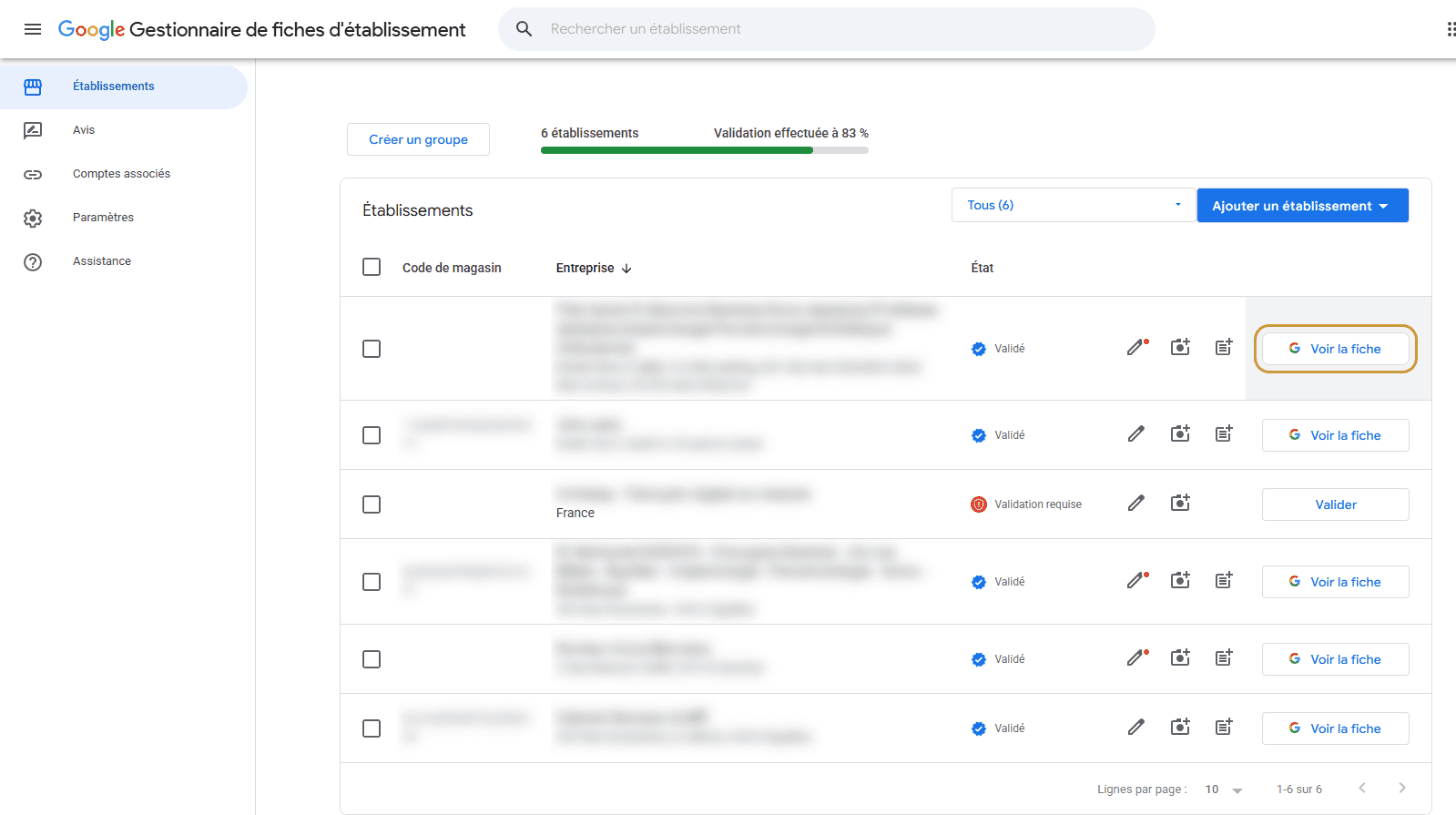Screen dimensions: 1456x815
Task: Click the create post icon in the last row
Action: click(x=1223, y=728)
